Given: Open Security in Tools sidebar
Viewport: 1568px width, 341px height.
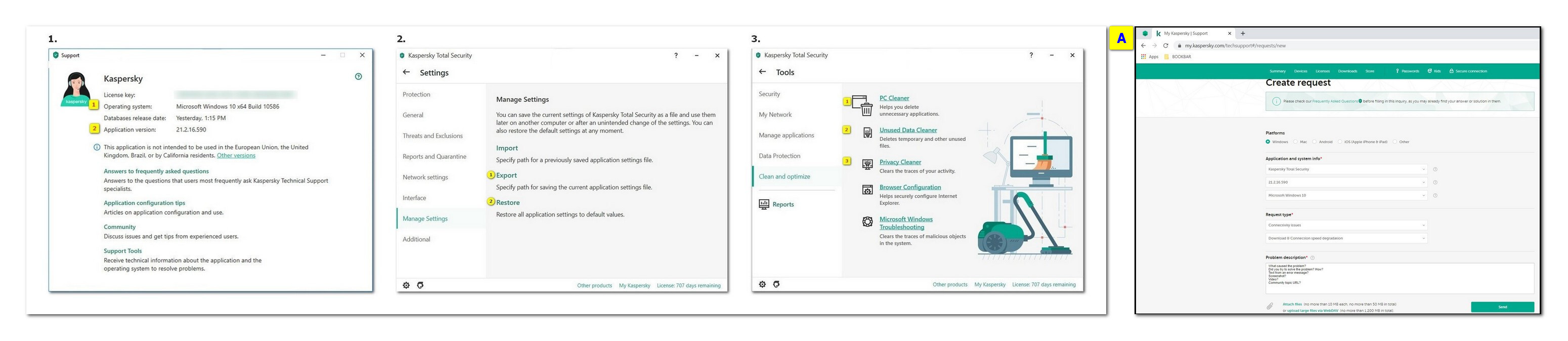Looking at the screenshot, I should pyautogui.click(x=769, y=94).
